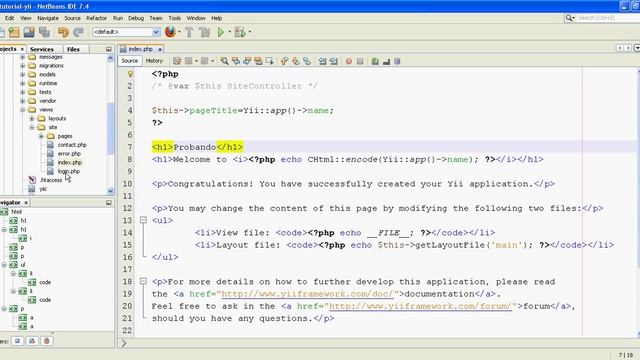Toggle the second Navigator filter button
The height and width of the screenshot is (360, 640).
point(32,341)
